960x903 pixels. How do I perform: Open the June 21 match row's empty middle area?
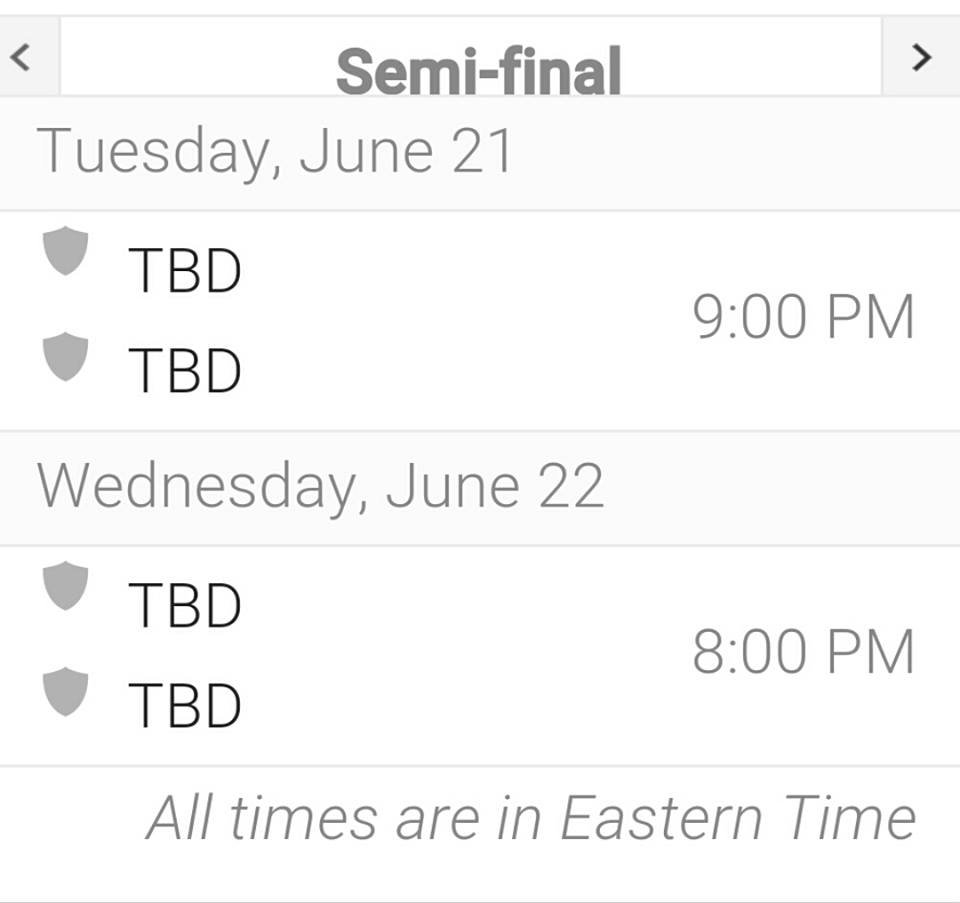[460, 320]
